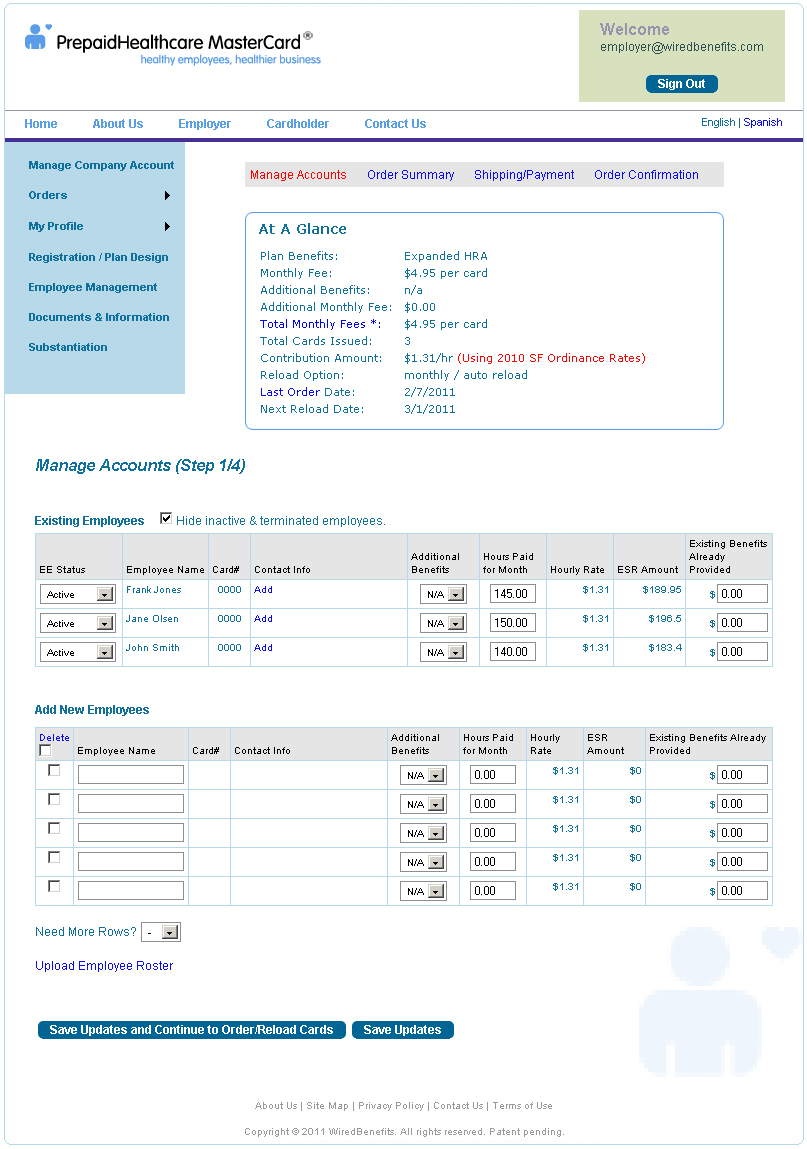
Task: Open Registration / Plan Design in sidebar
Action: tap(98, 257)
